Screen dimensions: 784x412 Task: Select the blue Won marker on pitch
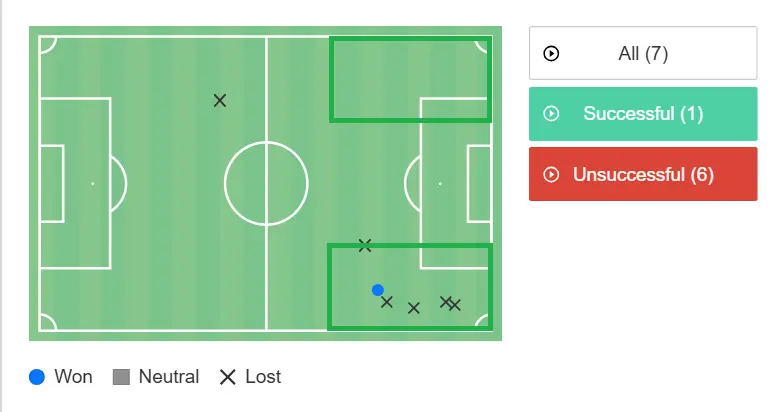coord(378,290)
